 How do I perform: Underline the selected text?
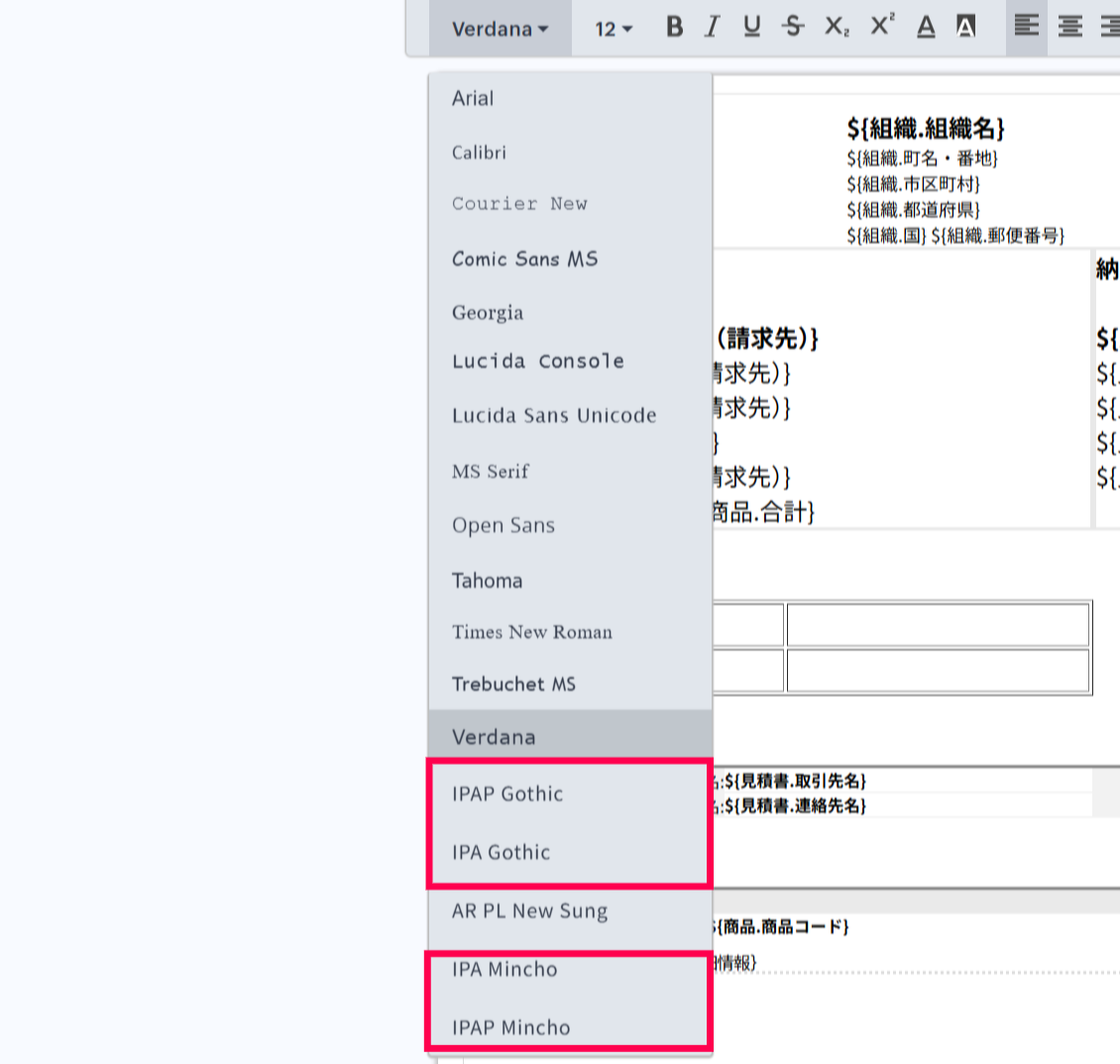(x=752, y=27)
